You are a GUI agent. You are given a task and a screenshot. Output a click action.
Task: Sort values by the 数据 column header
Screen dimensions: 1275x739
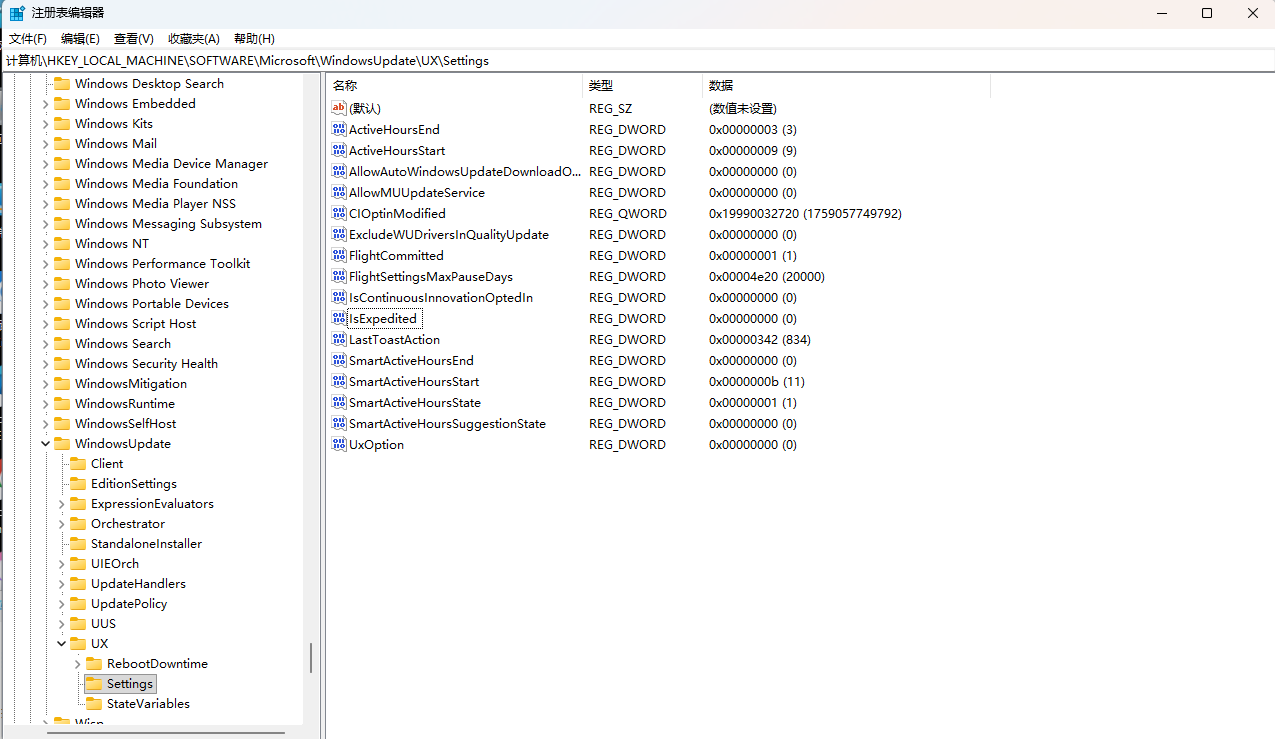(x=846, y=86)
